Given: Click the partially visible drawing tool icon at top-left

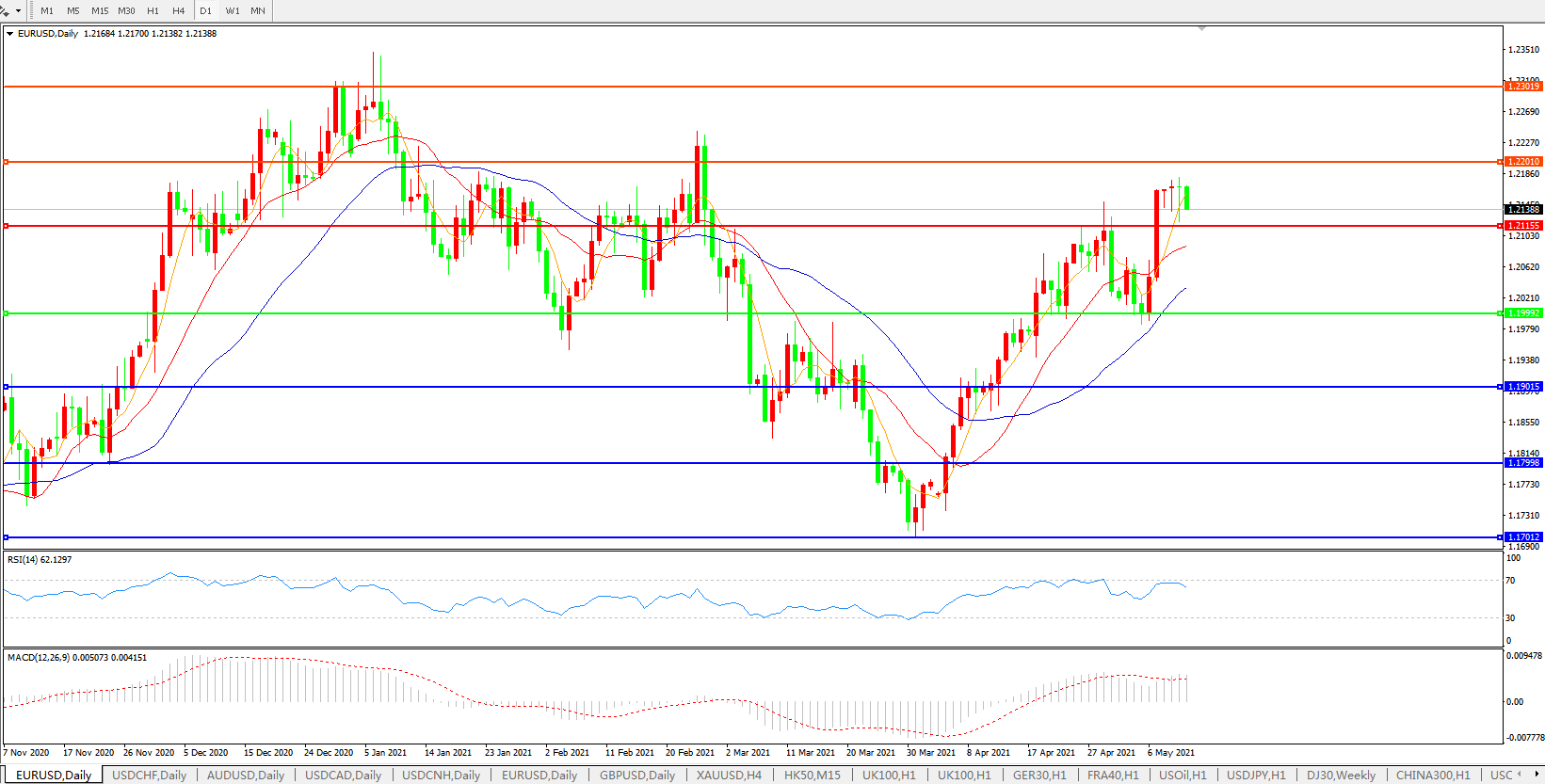Looking at the screenshot, I should (5, 11).
